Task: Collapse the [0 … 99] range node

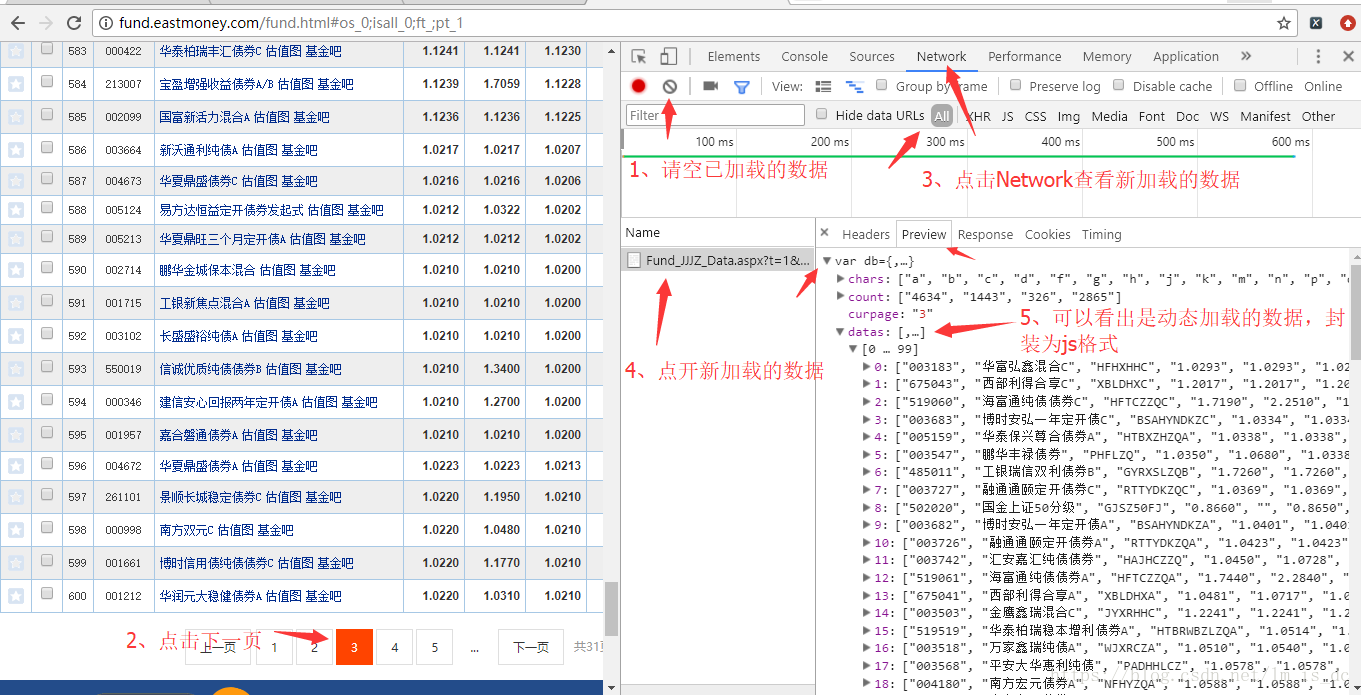Action: point(853,349)
